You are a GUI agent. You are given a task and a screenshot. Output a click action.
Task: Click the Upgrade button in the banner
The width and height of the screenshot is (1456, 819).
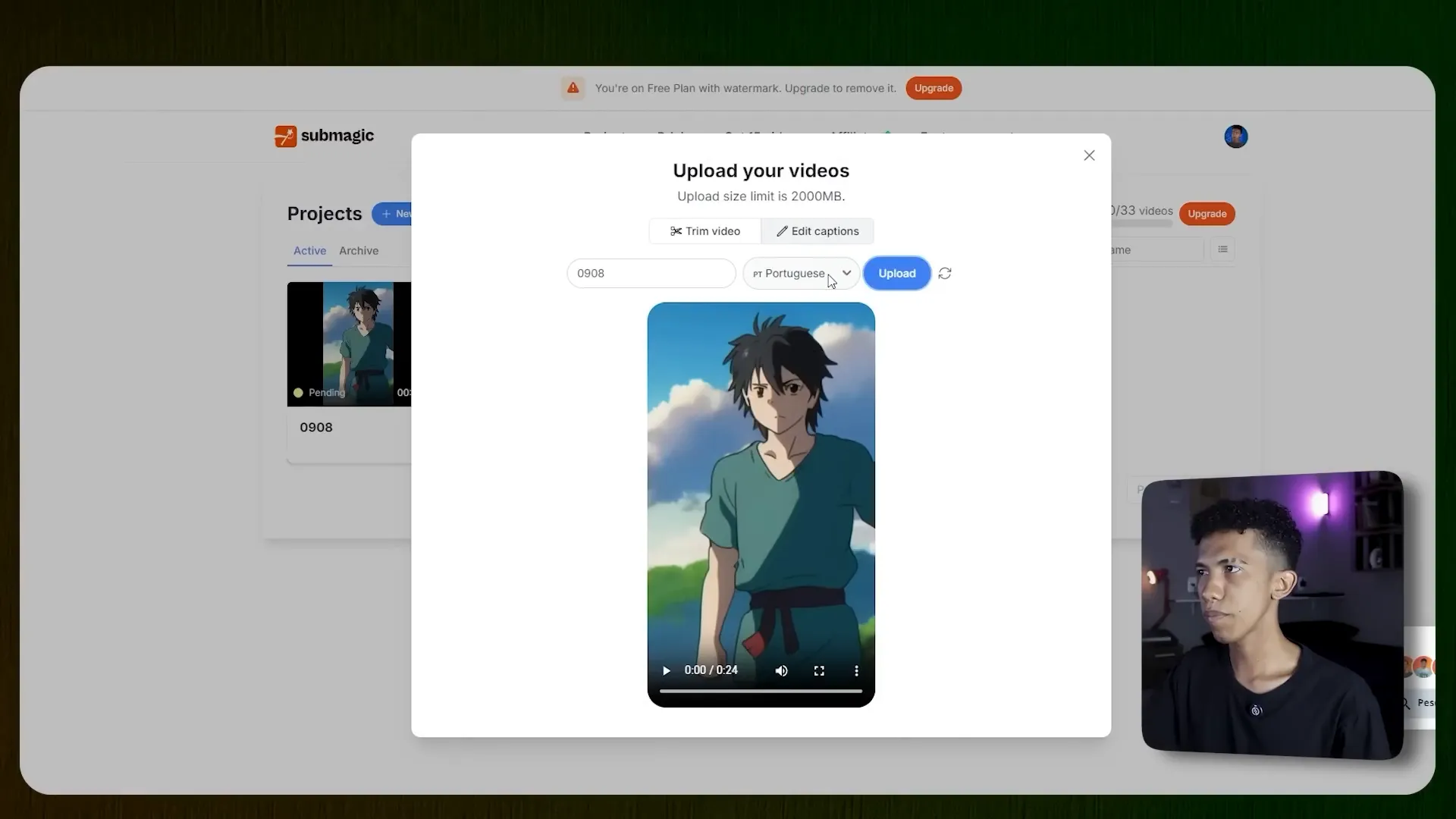pos(934,88)
